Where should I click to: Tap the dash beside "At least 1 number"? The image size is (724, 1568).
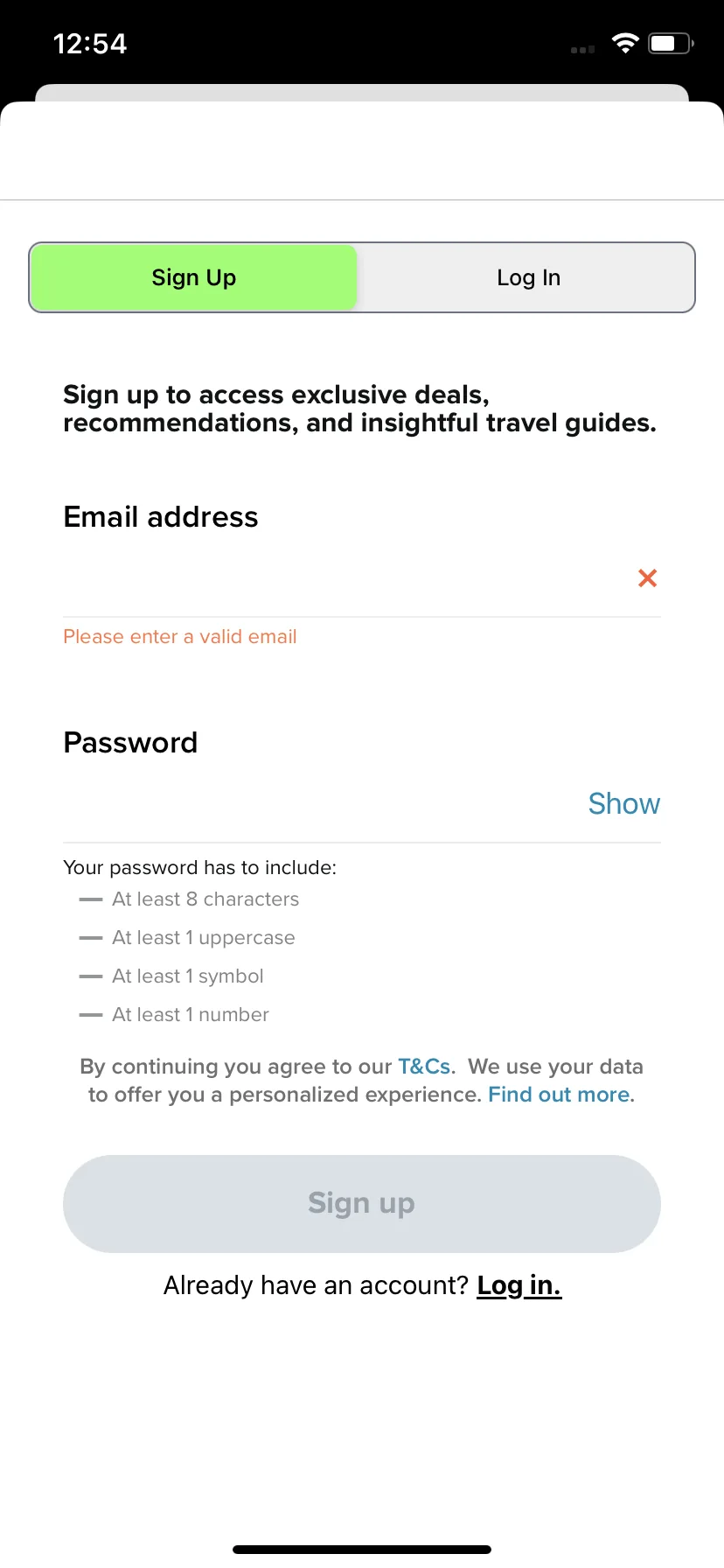91,1015
